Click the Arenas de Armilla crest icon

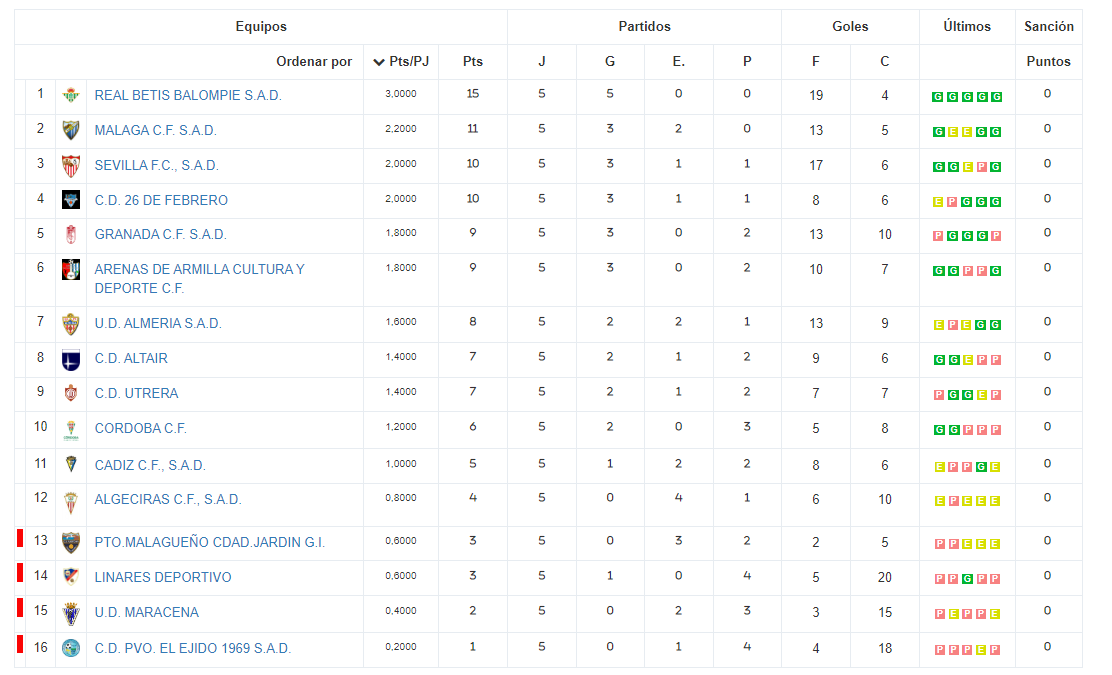click(71, 269)
